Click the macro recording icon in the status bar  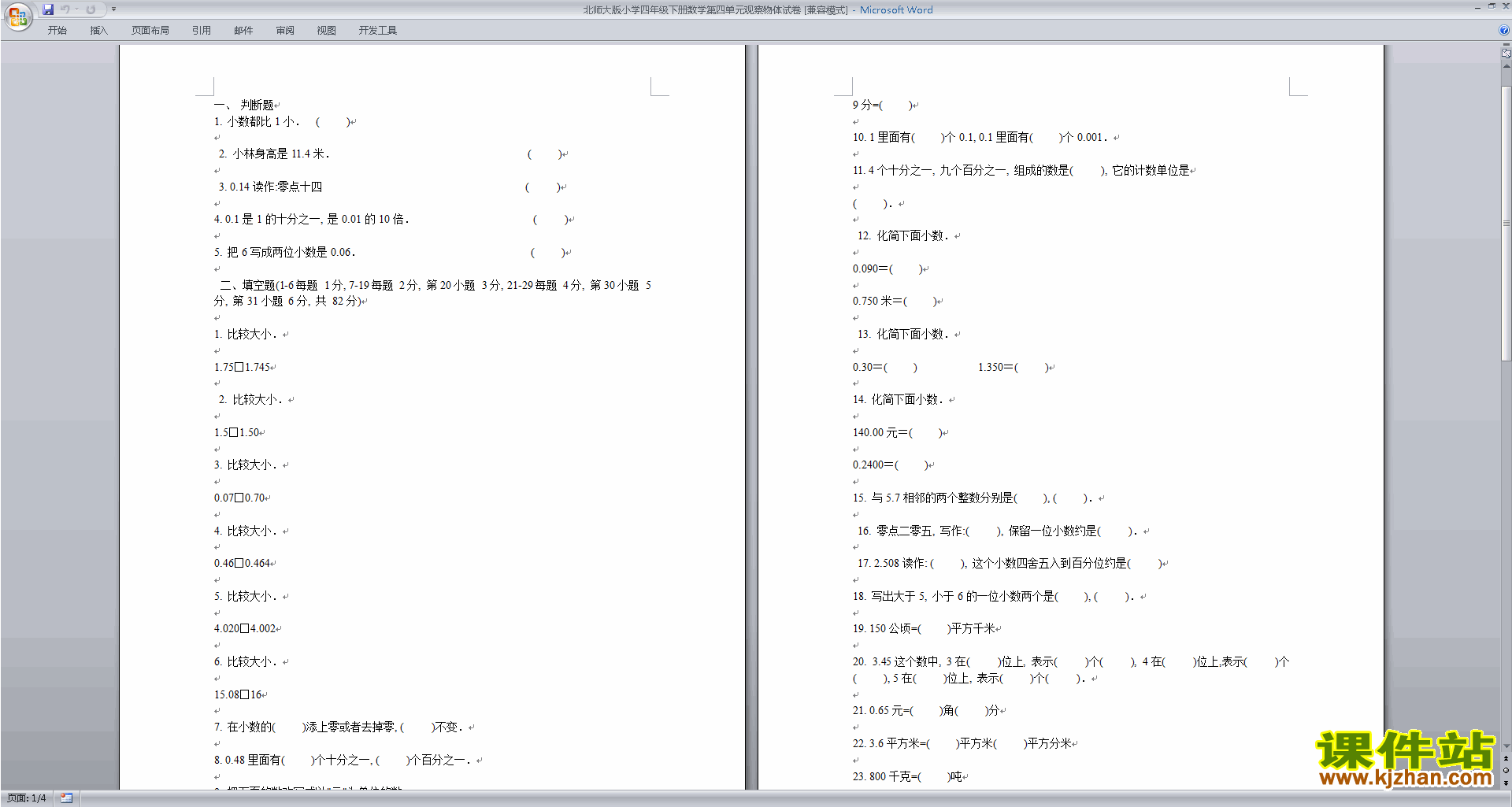pos(66,798)
